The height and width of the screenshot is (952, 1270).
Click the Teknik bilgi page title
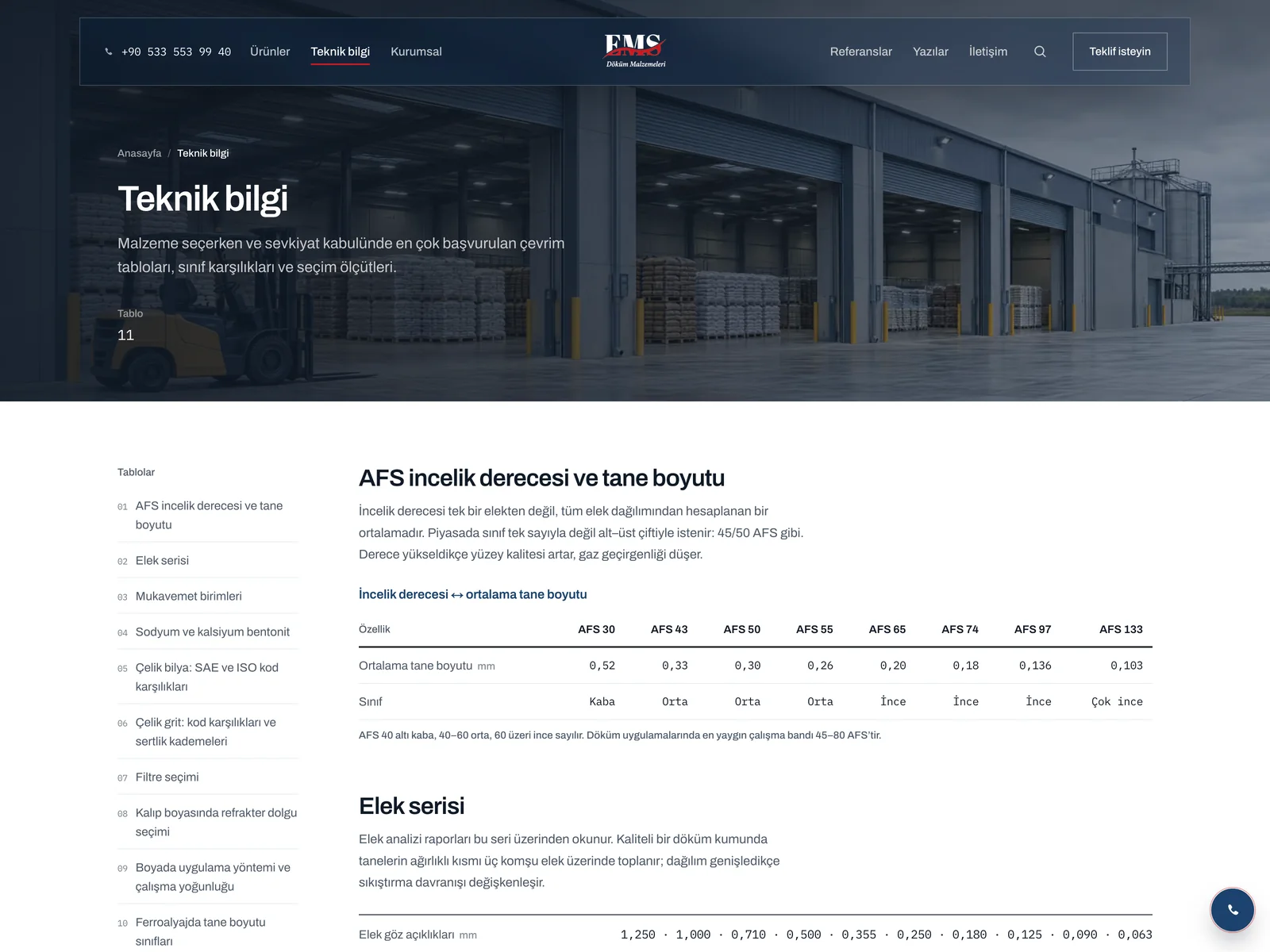[202, 199]
